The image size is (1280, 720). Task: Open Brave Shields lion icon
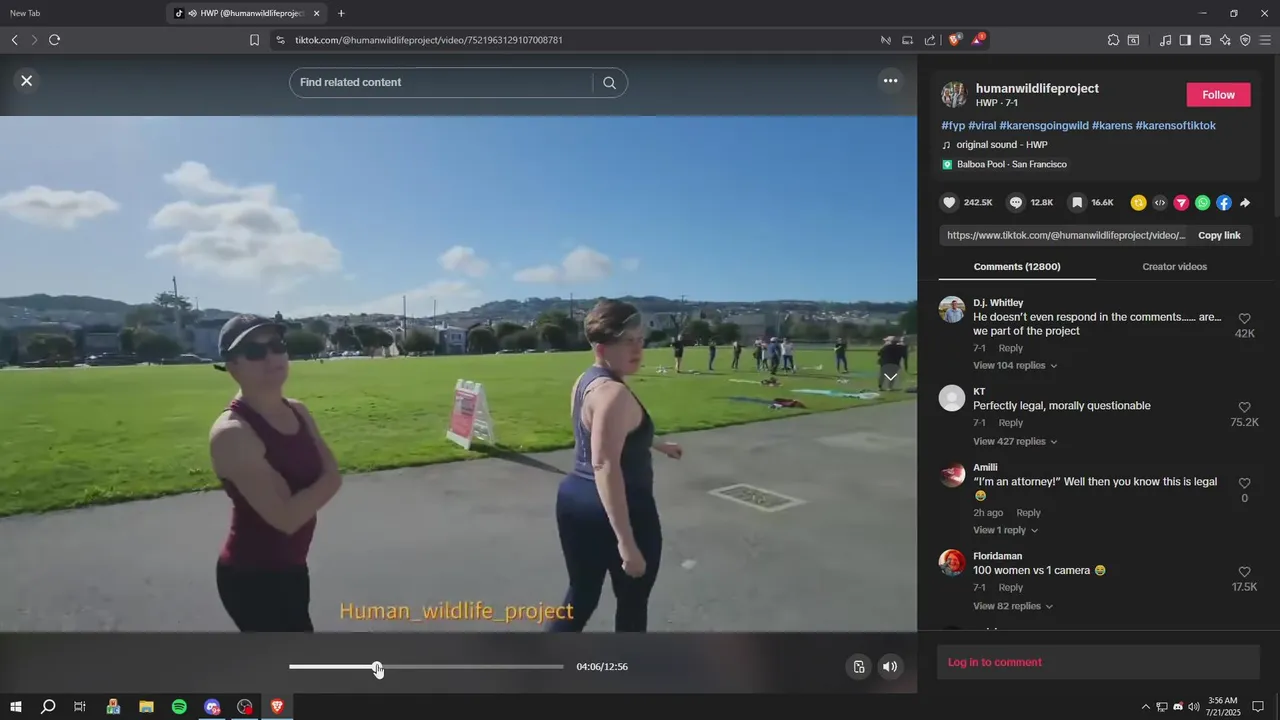pos(954,40)
